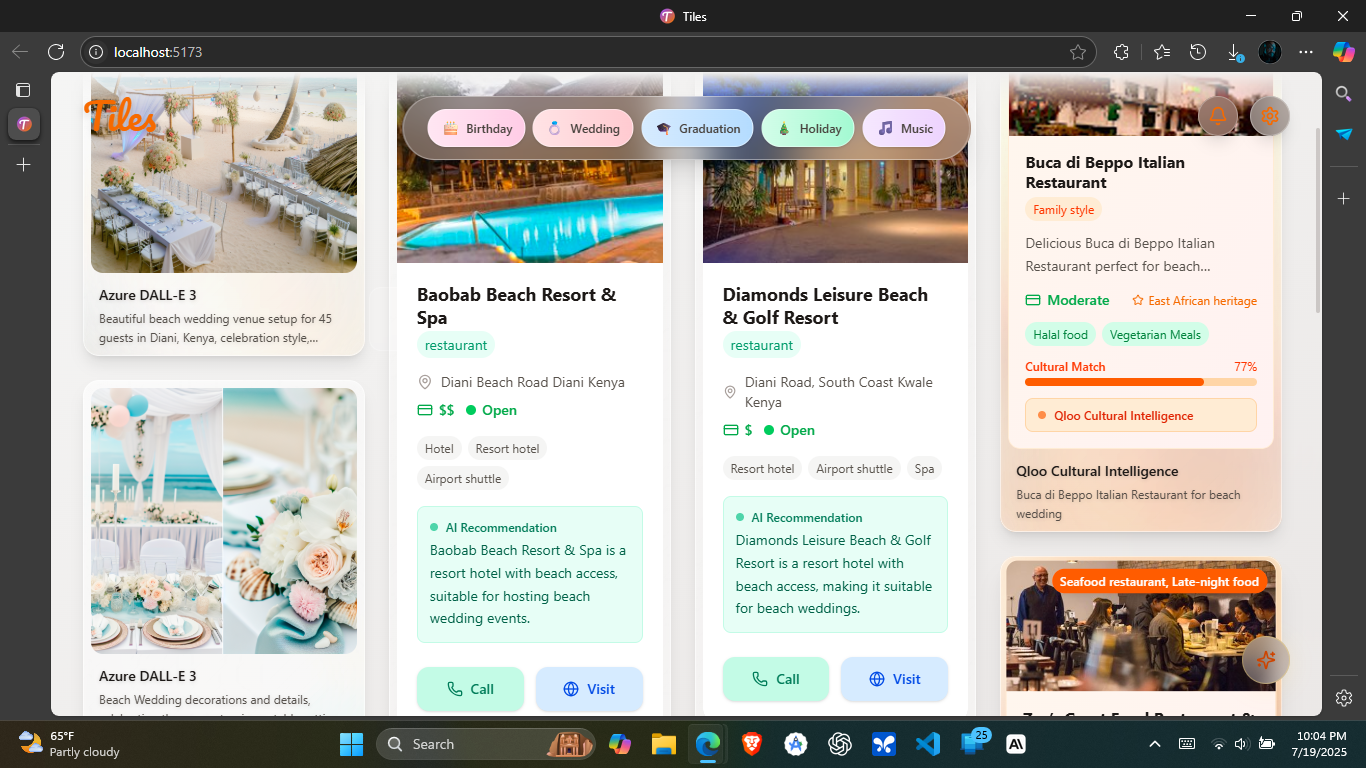Show hidden system tray icons chevron
The width and height of the screenshot is (1366, 768).
pos(1155,744)
